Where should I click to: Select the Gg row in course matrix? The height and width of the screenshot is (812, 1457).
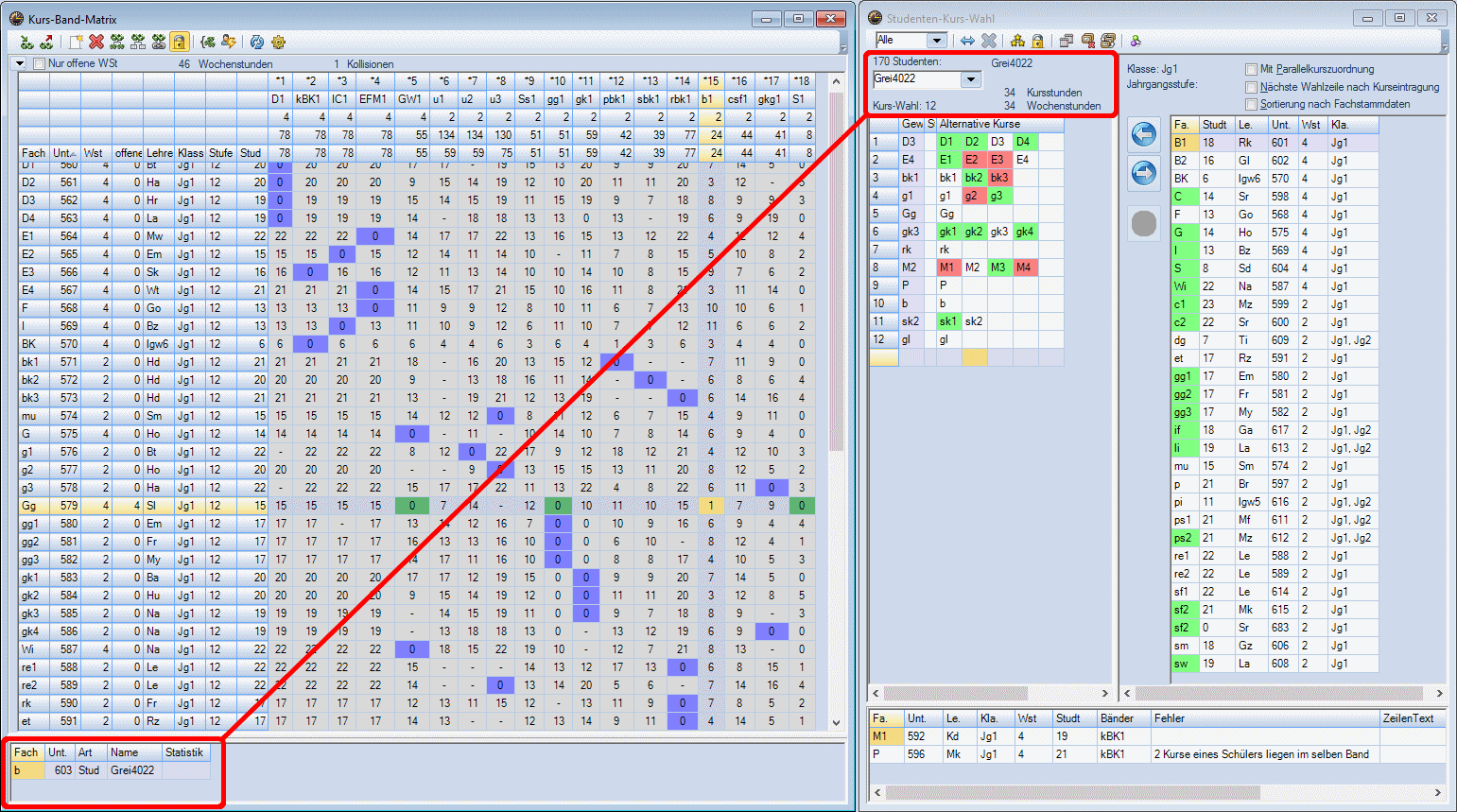(28, 506)
